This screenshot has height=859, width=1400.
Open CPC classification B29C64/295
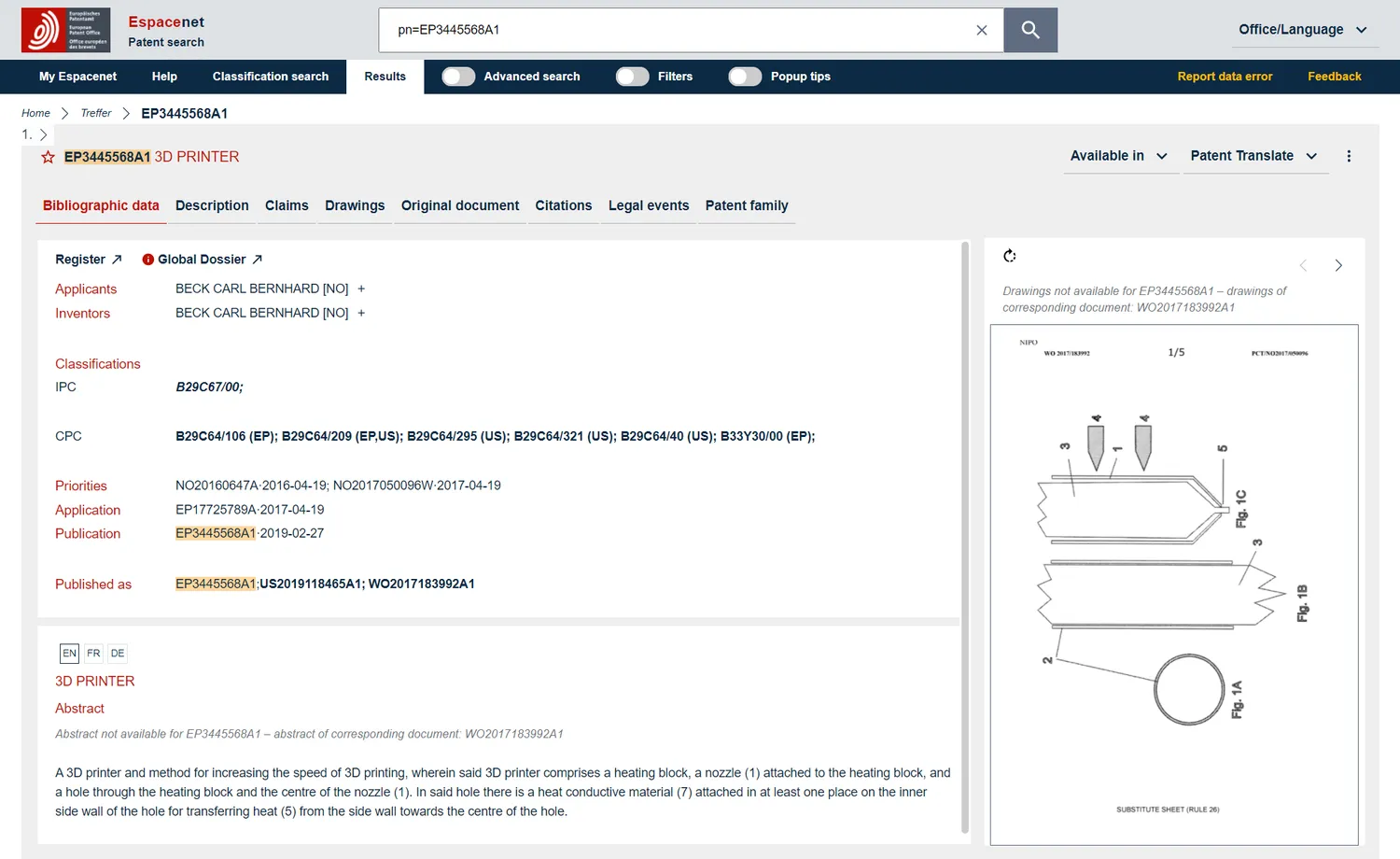click(x=458, y=436)
